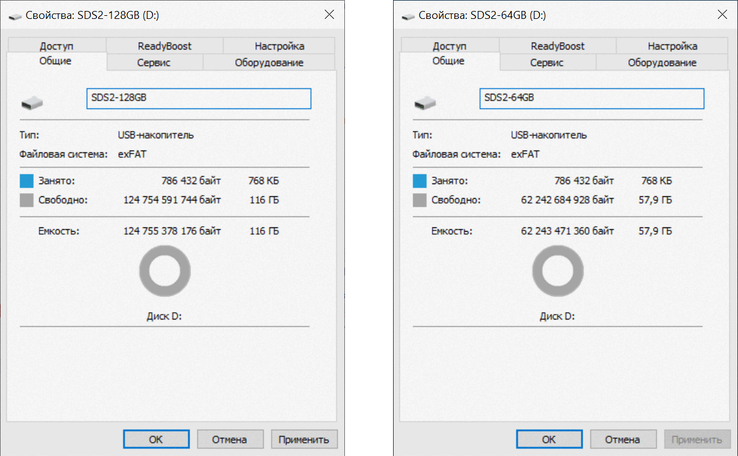Close the SDS2-64GB properties window

pyautogui.click(x=722, y=15)
